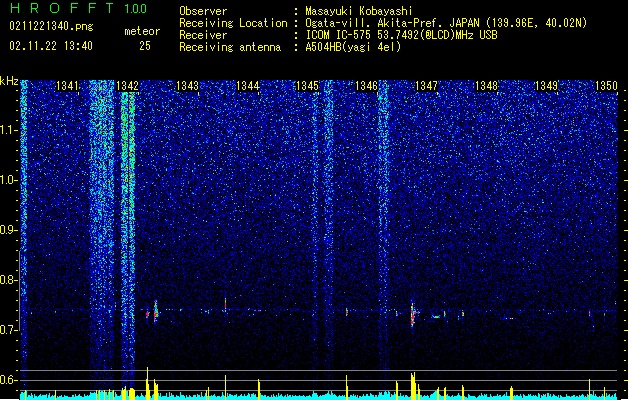
Task: Click the 'Receiving antenna' label
Action: click(230, 47)
